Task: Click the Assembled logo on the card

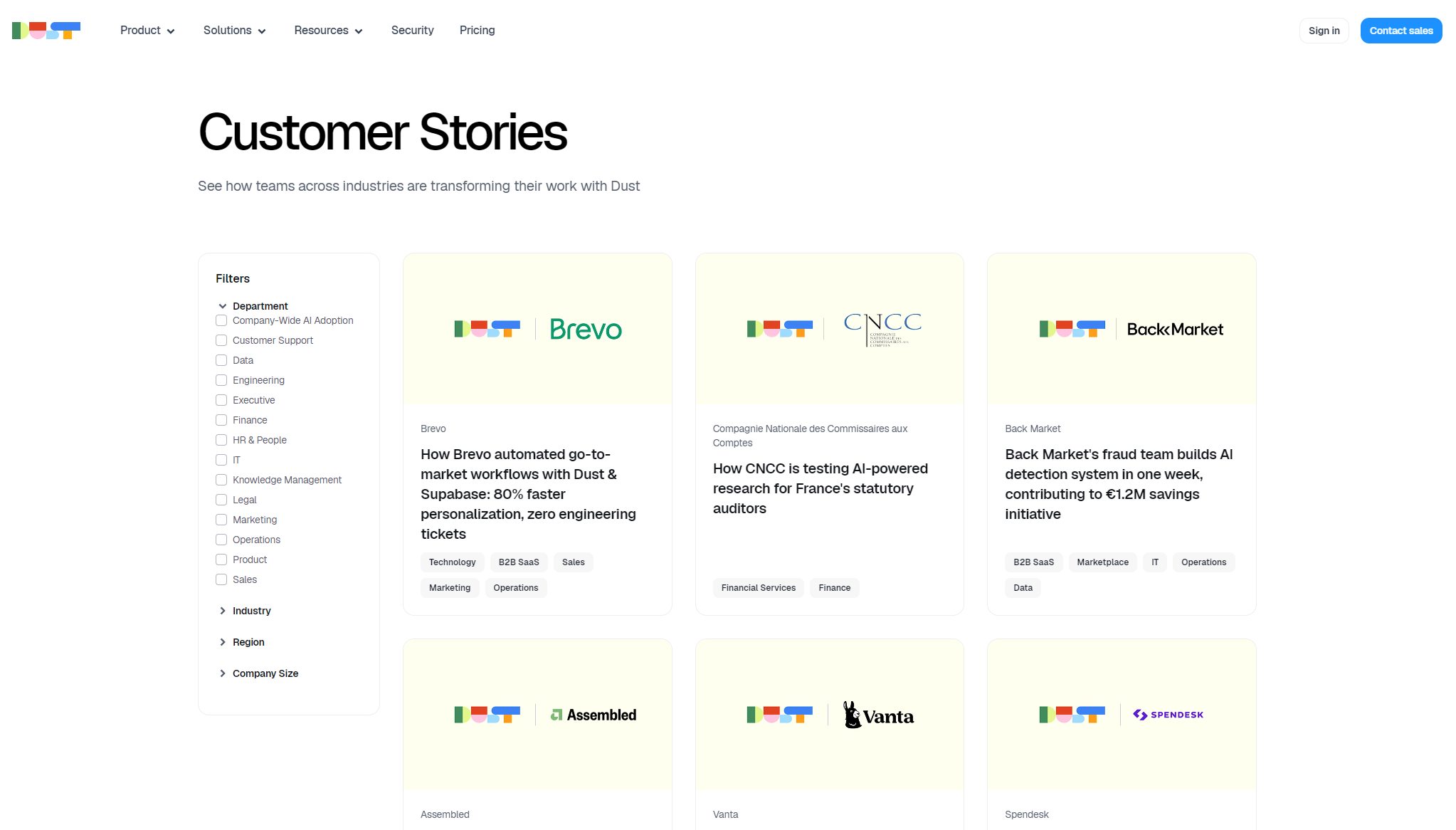Action: [594, 715]
